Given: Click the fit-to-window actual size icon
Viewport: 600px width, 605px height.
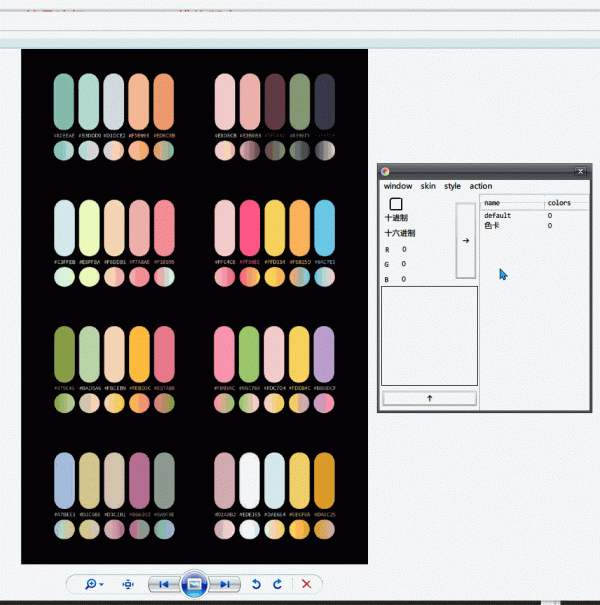Looking at the screenshot, I should coord(128,584).
